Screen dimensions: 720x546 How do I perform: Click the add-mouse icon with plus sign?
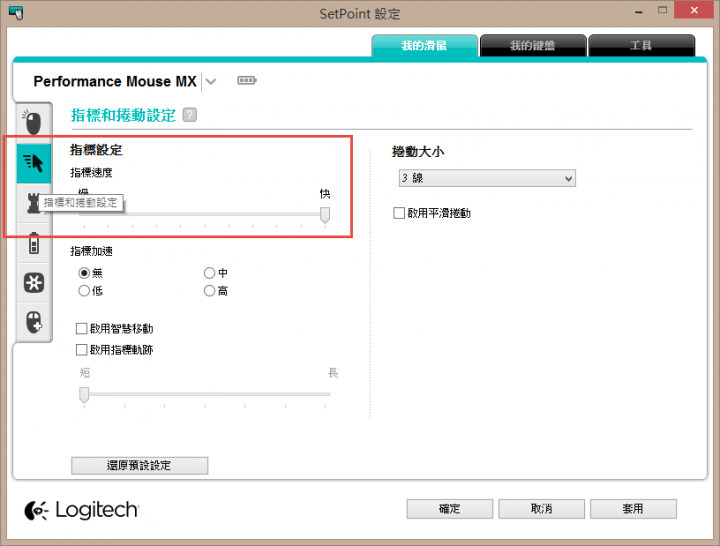pos(34,322)
